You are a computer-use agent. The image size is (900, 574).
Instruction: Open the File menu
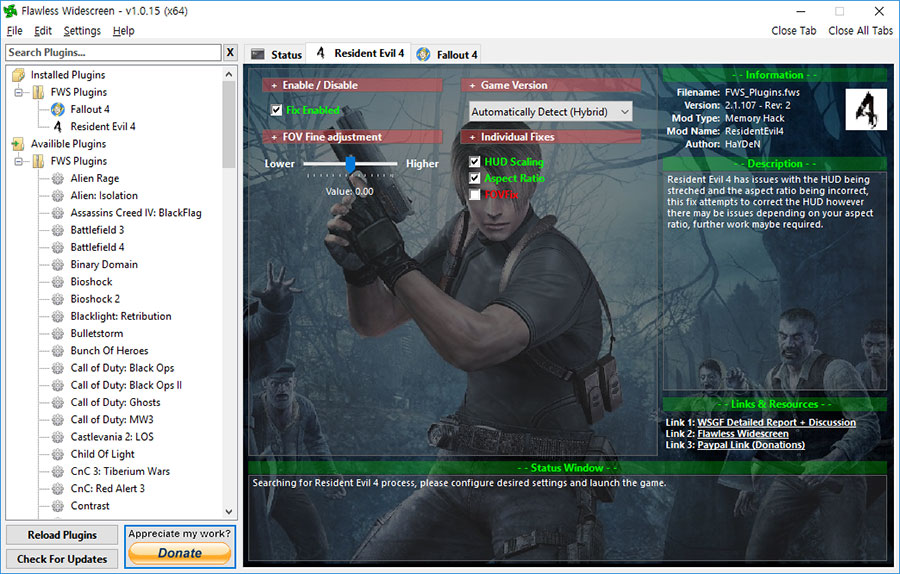coord(14,30)
